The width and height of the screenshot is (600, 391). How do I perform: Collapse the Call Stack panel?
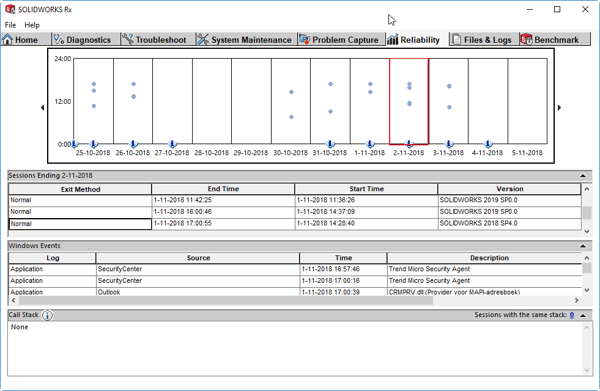pyautogui.click(x=583, y=315)
